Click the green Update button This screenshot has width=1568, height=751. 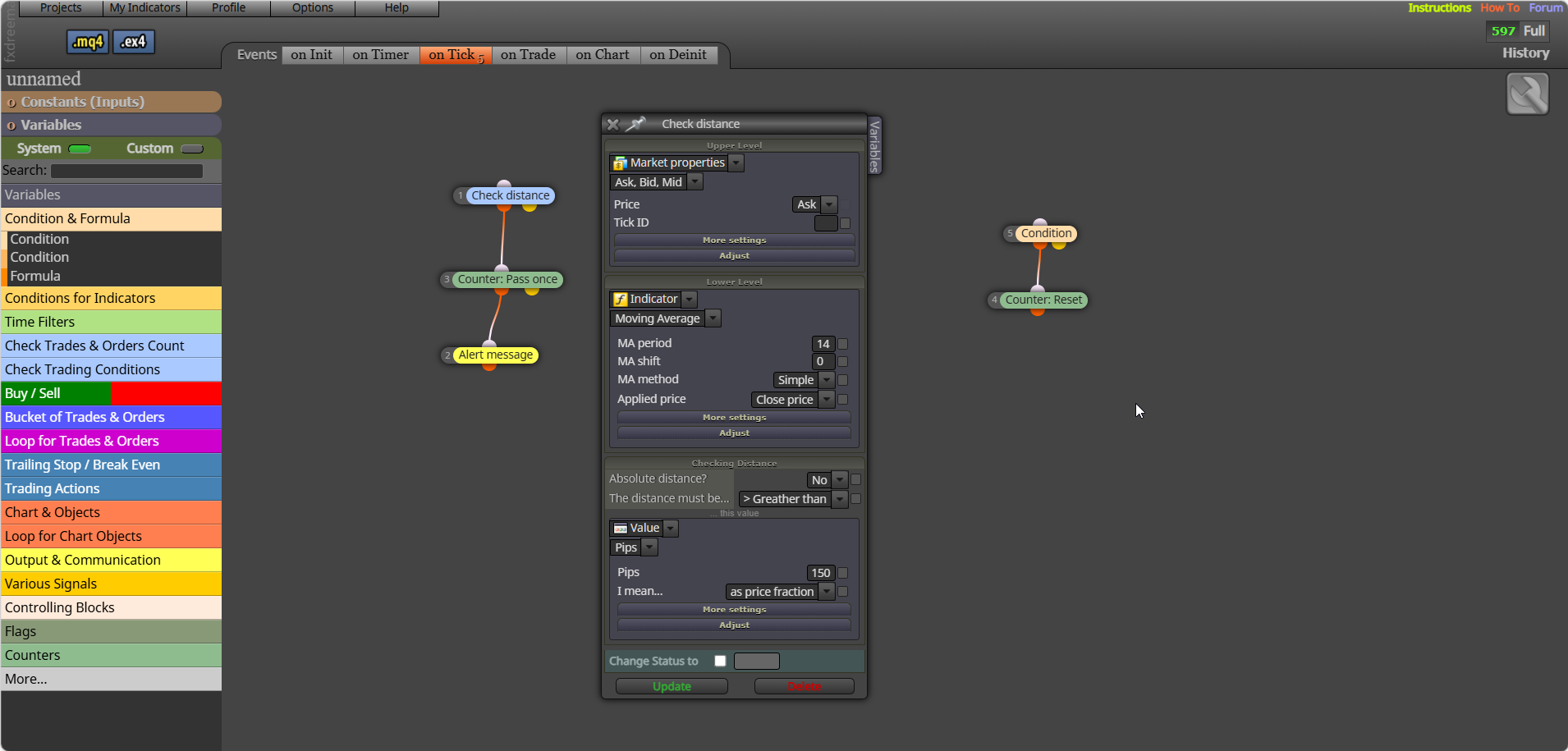point(672,686)
